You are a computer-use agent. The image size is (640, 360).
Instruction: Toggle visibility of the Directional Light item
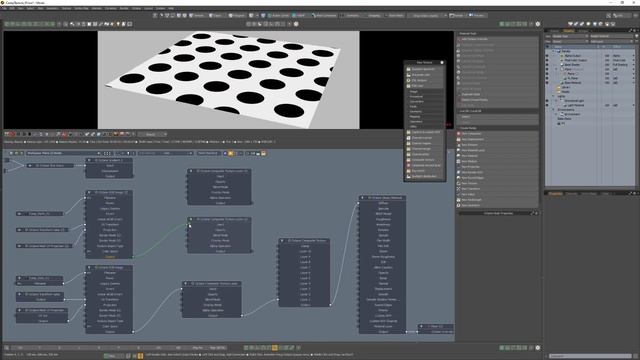click(x=547, y=100)
